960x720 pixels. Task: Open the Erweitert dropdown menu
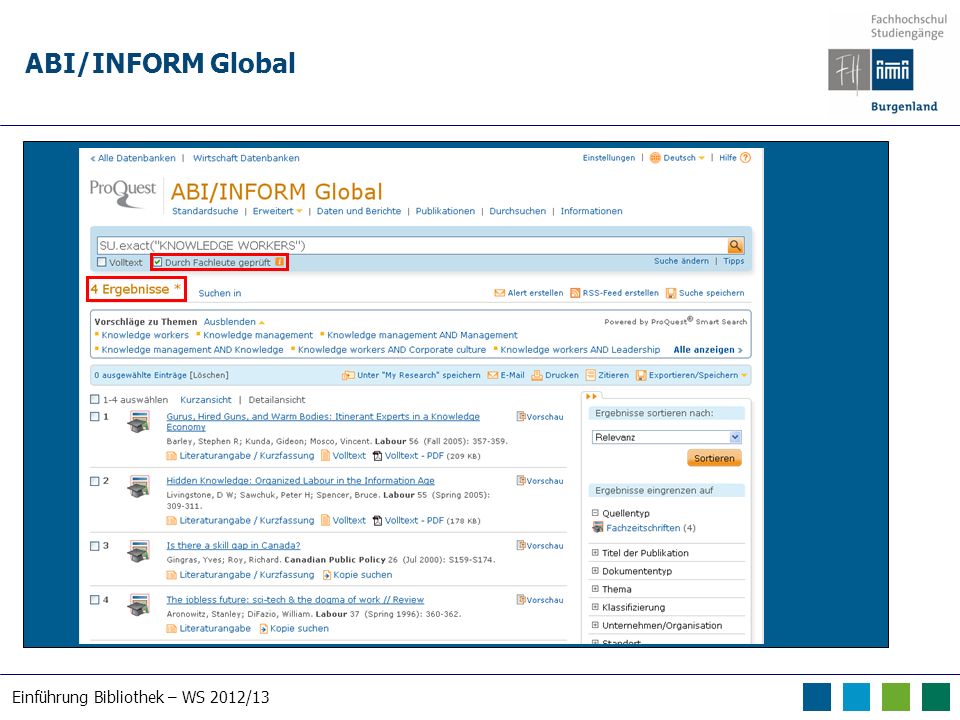click(x=277, y=211)
